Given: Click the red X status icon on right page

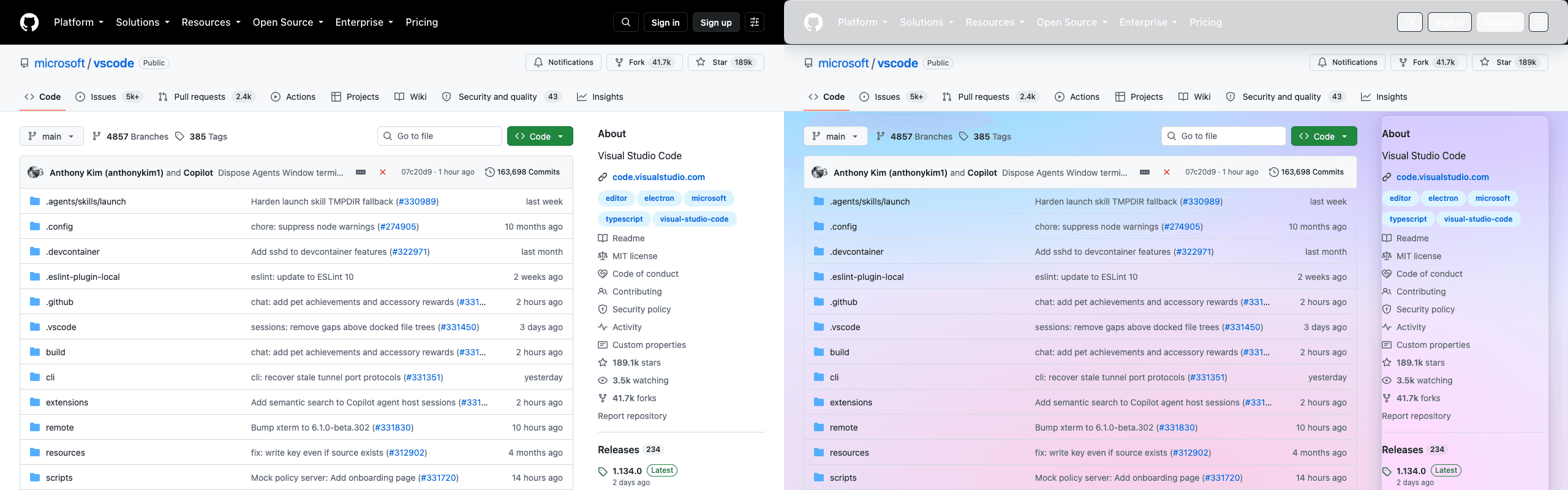Looking at the screenshot, I should (x=1167, y=172).
